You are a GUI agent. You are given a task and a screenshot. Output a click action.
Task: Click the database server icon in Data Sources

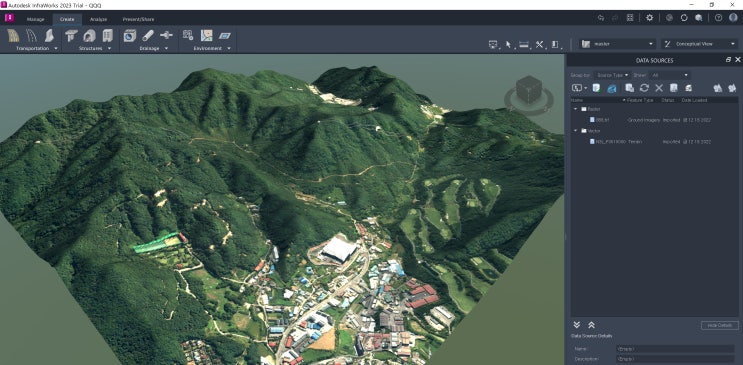(x=689, y=88)
